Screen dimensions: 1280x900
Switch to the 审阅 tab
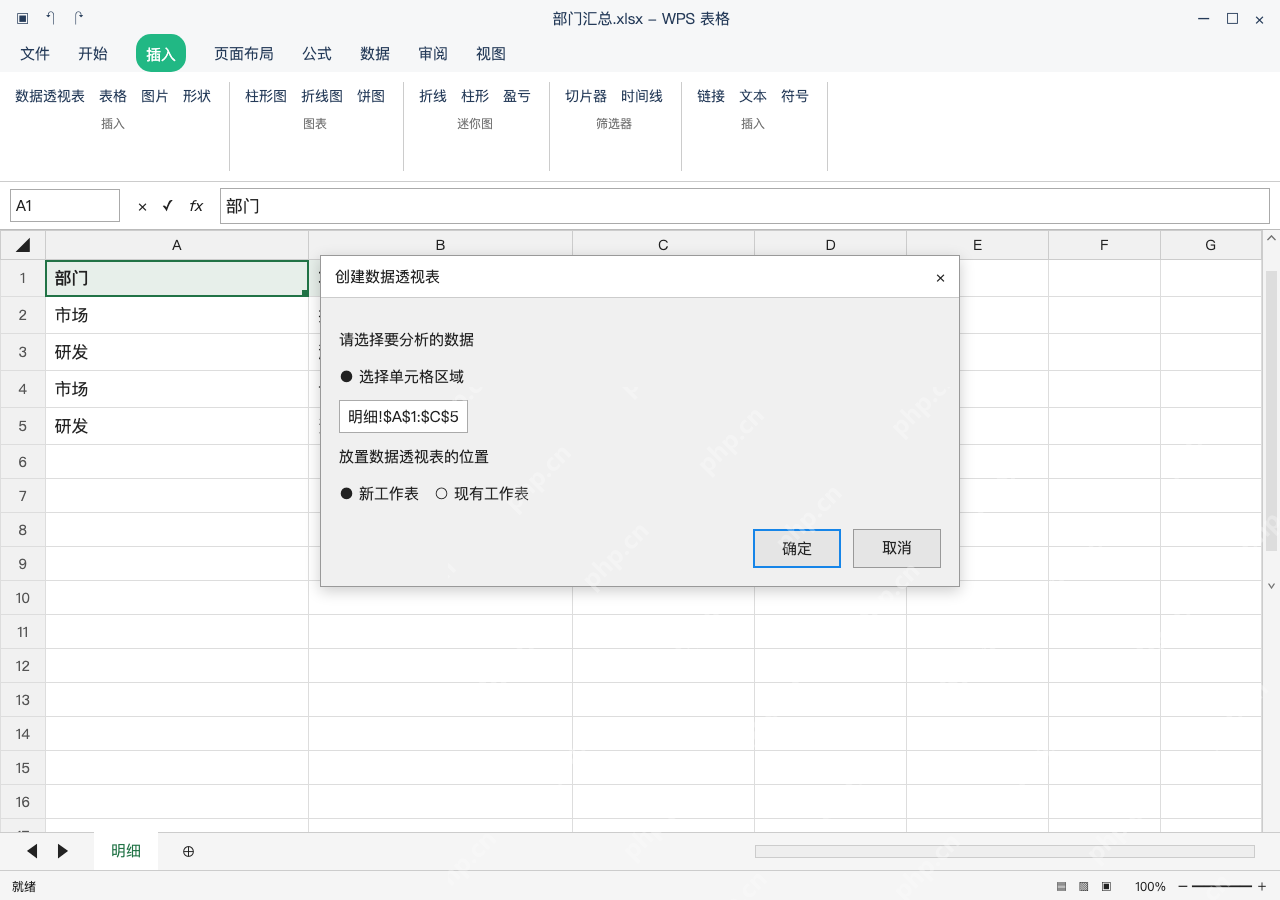coord(433,54)
